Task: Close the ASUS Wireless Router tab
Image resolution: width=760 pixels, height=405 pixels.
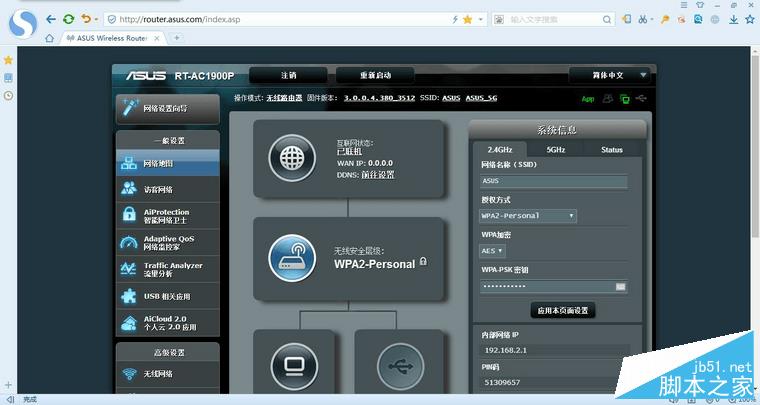Action: point(157,38)
